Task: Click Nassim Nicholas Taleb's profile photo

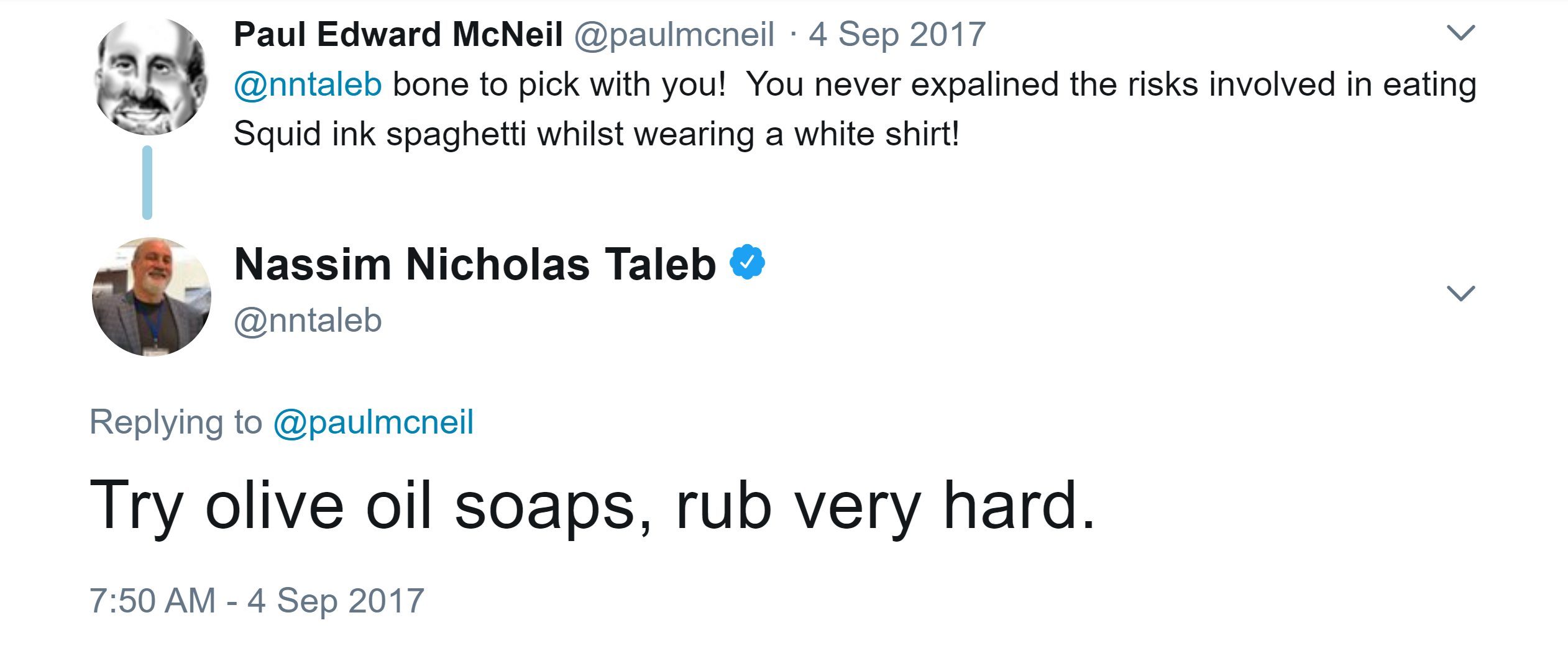Action: point(152,296)
